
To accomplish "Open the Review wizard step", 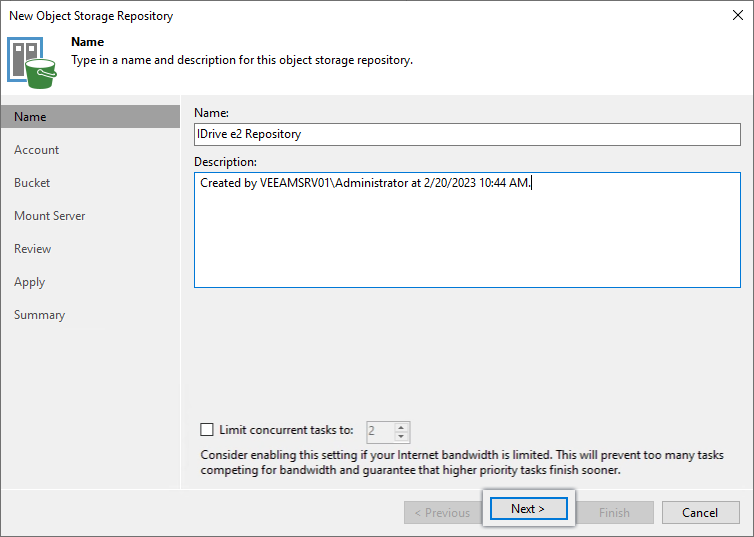I will pyautogui.click(x=32, y=249).
